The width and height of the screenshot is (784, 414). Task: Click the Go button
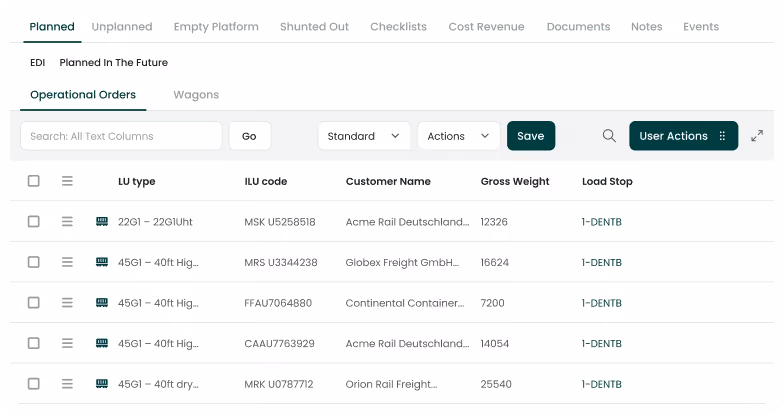pyautogui.click(x=250, y=136)
